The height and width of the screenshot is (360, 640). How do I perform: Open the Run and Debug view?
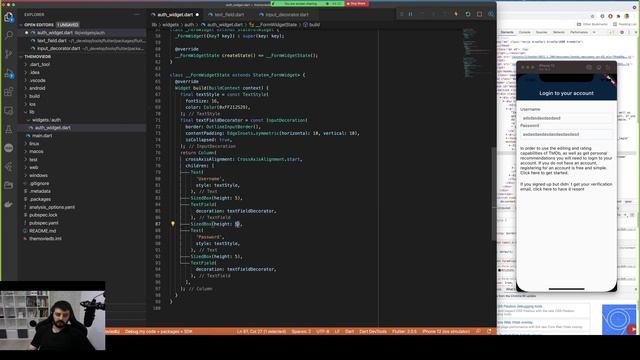9,73
